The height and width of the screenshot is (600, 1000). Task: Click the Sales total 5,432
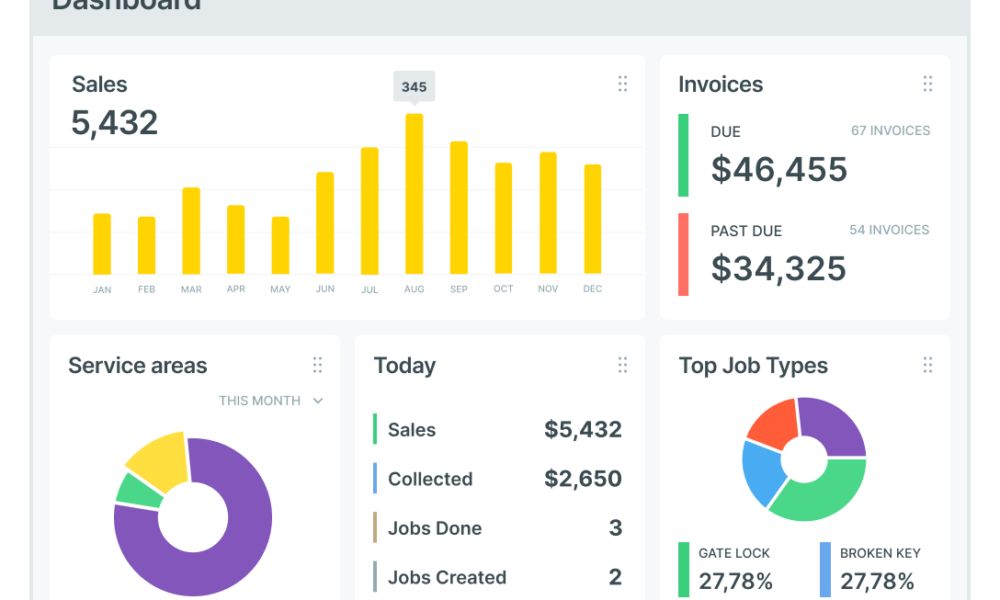coord(114,122)
